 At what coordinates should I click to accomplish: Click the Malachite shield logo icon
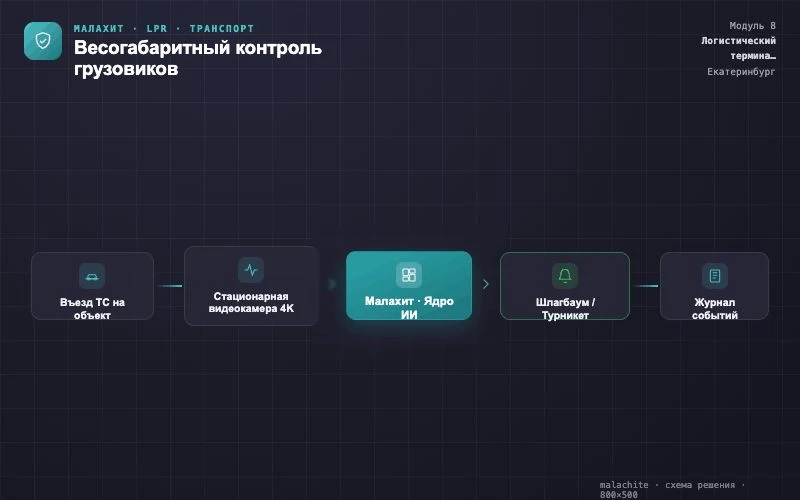pos(43,41)
